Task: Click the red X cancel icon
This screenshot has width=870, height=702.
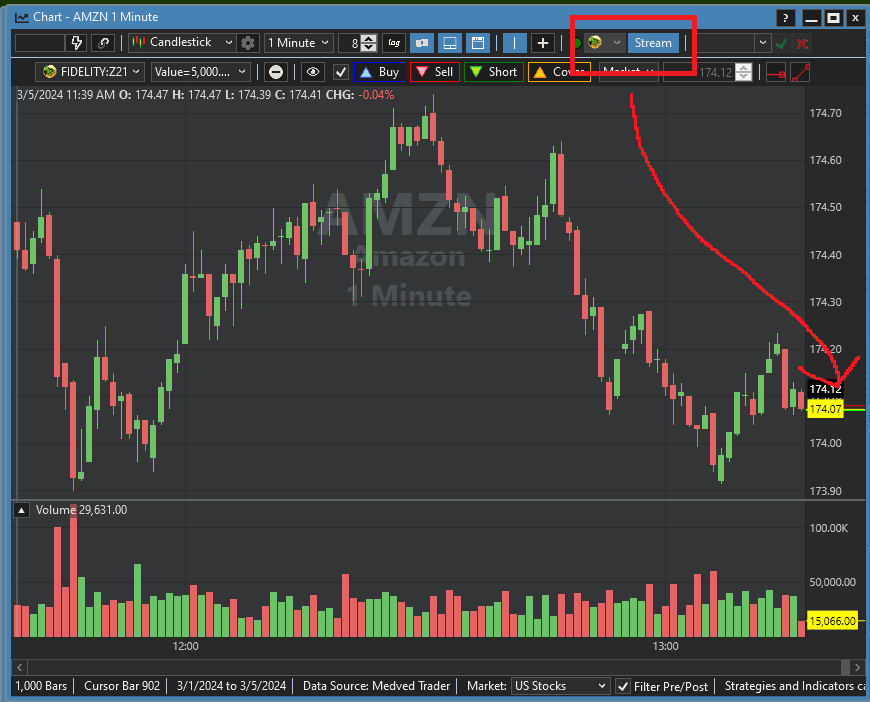Action: click(x=802, y=43)
